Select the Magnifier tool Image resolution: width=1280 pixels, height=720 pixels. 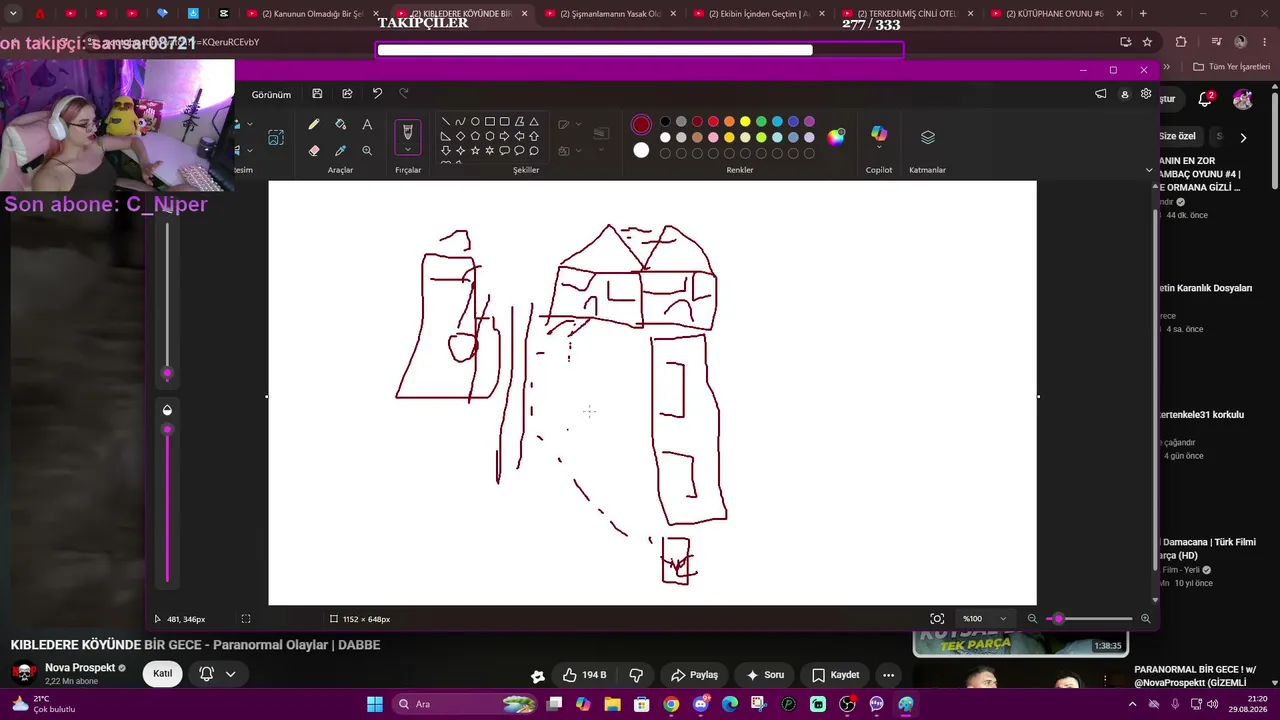367,151
